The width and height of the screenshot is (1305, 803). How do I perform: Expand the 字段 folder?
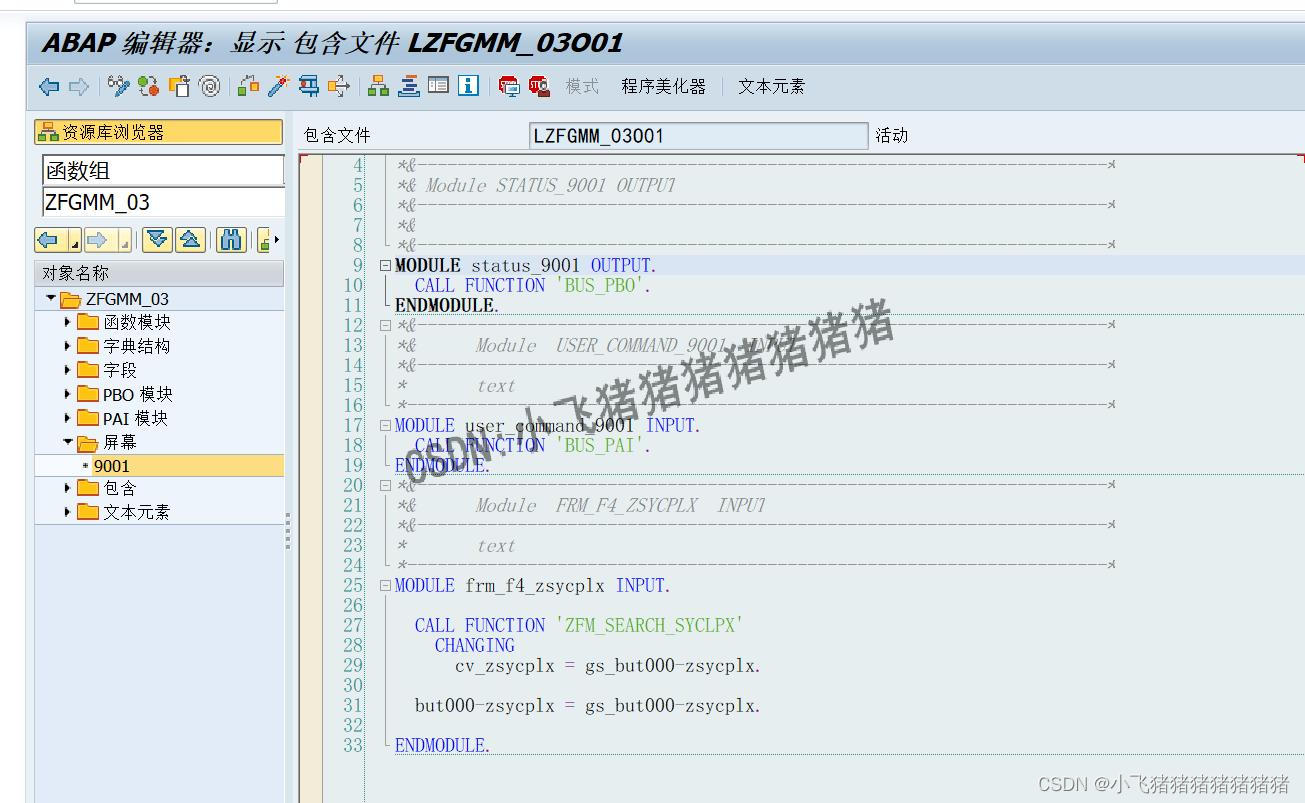67,370
